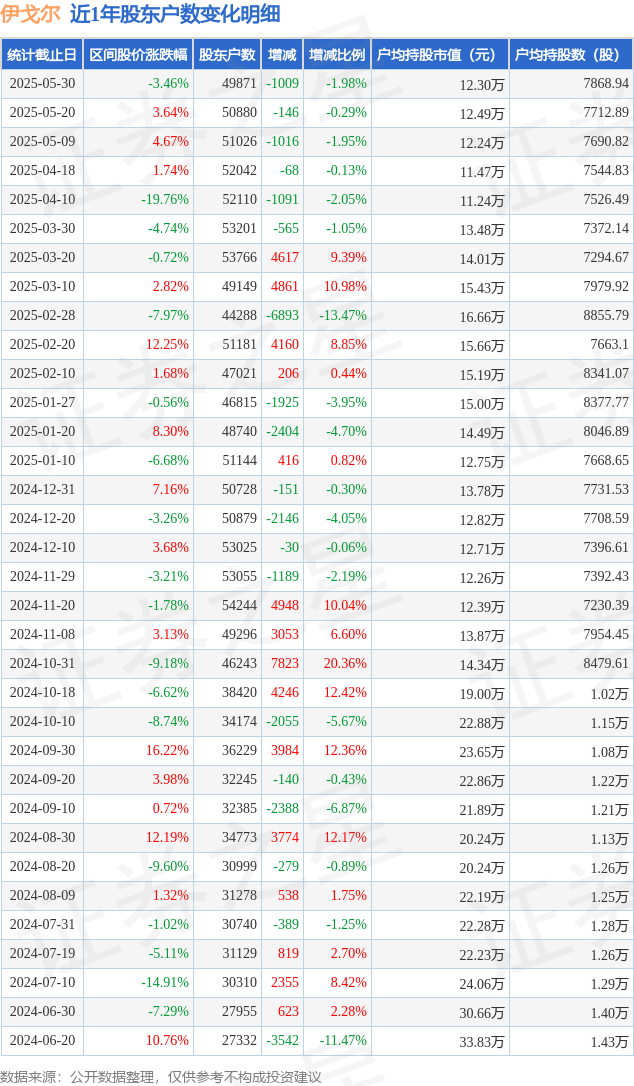Select the 增减比例 column header
The height and width of the screenshot is (1086, 634).
coord(337,55)
